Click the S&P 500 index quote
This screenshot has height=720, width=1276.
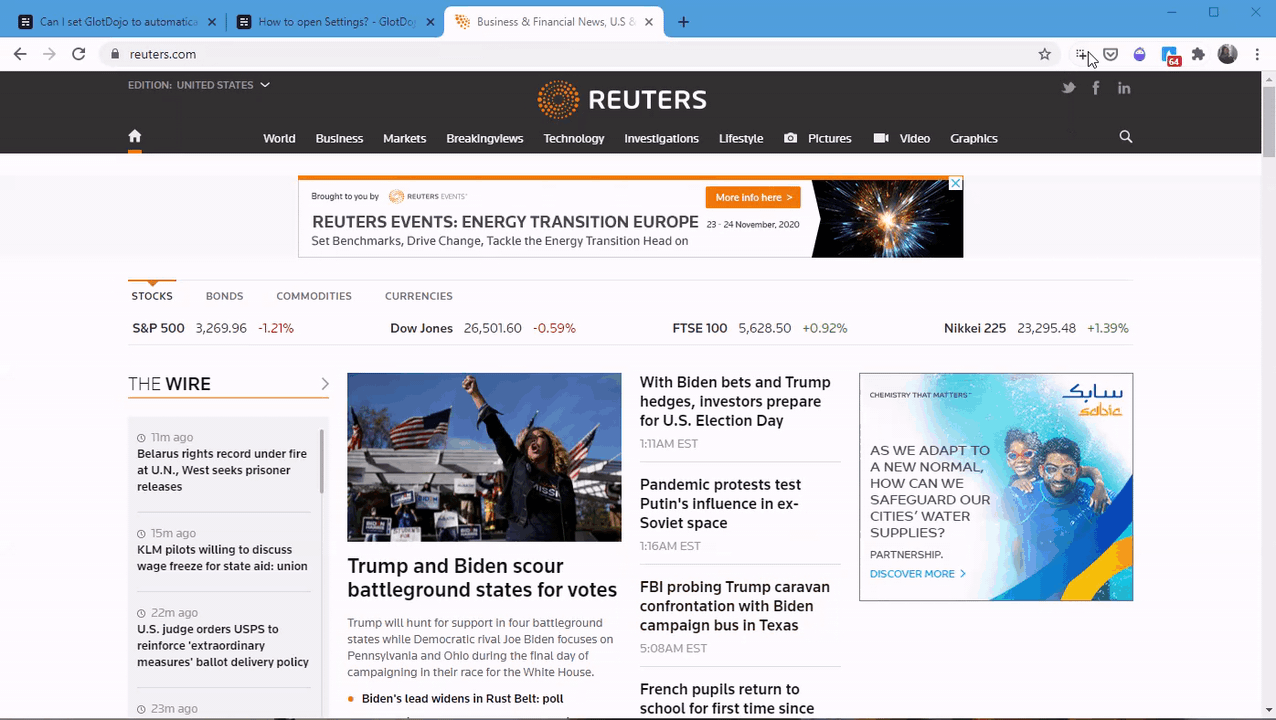pyautogui.click(x=213, y=328)
